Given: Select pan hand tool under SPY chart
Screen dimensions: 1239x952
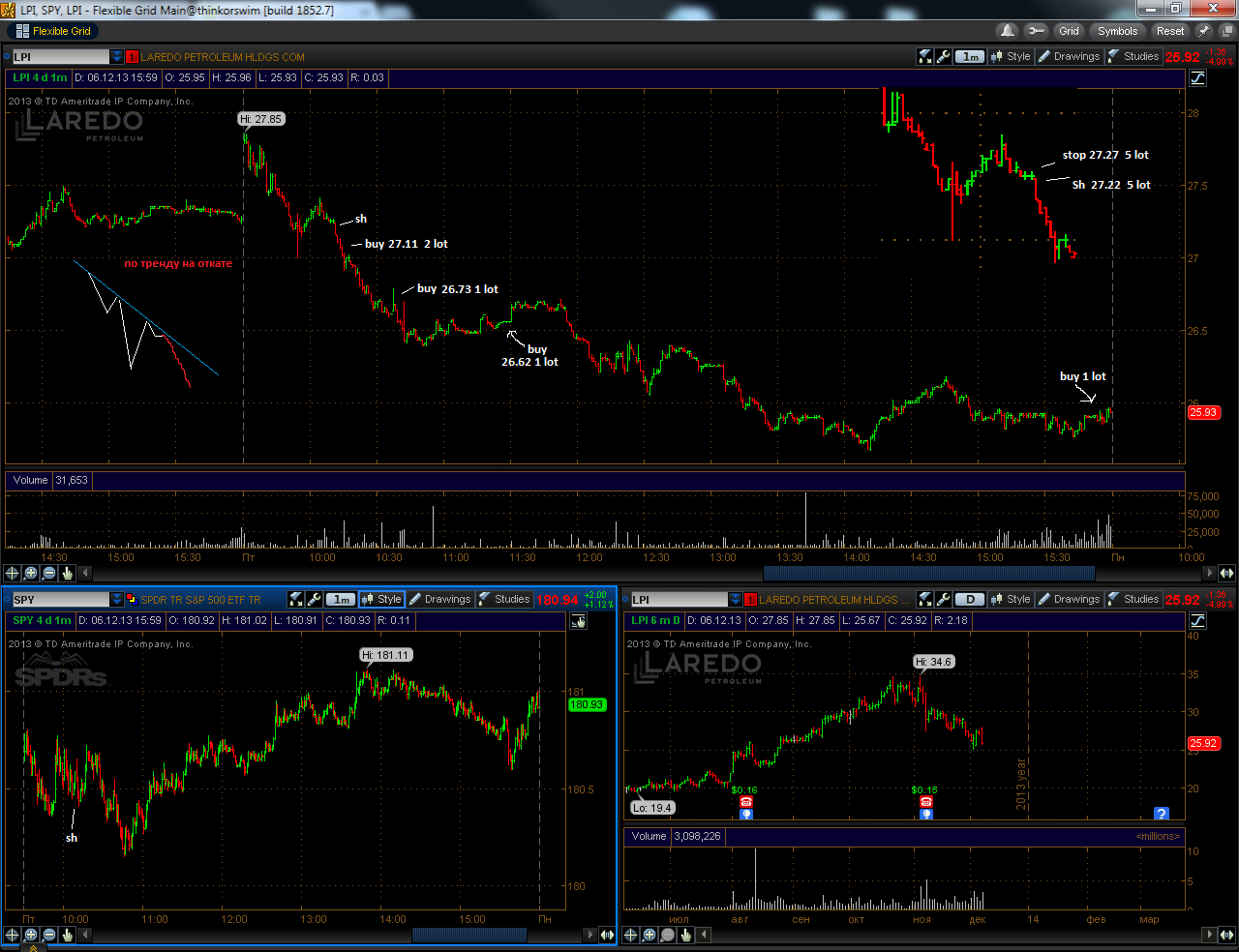Looking at the screenshot, I should 67,935.
